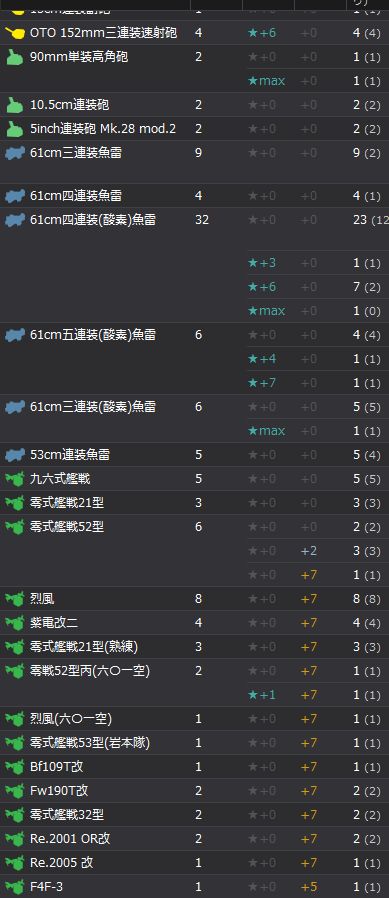Select the 90mm単装高角砲 equipment name
Image resolution: width=389 pixels, height=898 pixels.
point(79,57)
